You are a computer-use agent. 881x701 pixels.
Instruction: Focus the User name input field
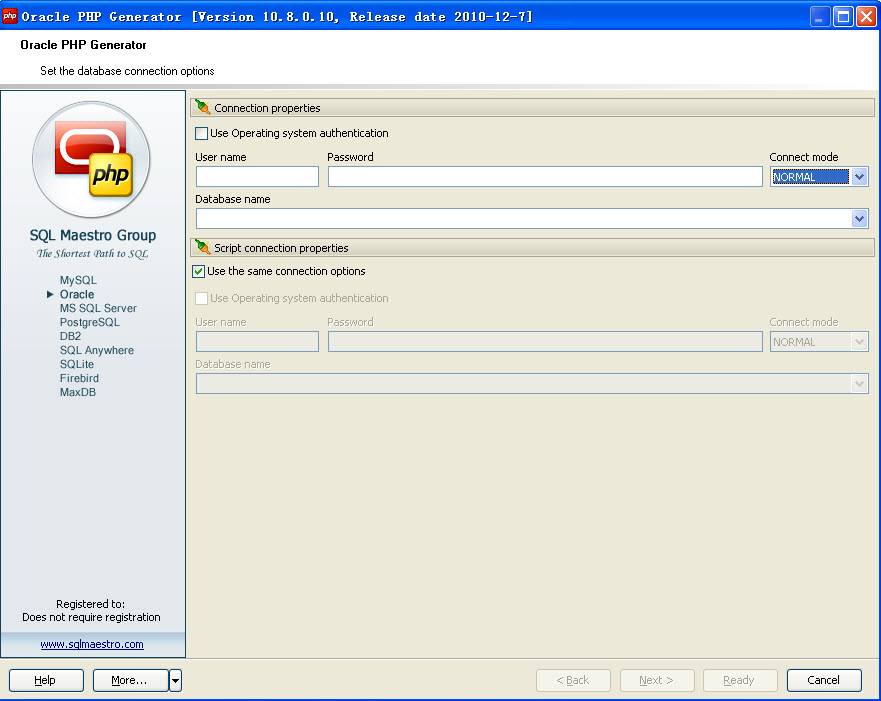click(257, 177)
